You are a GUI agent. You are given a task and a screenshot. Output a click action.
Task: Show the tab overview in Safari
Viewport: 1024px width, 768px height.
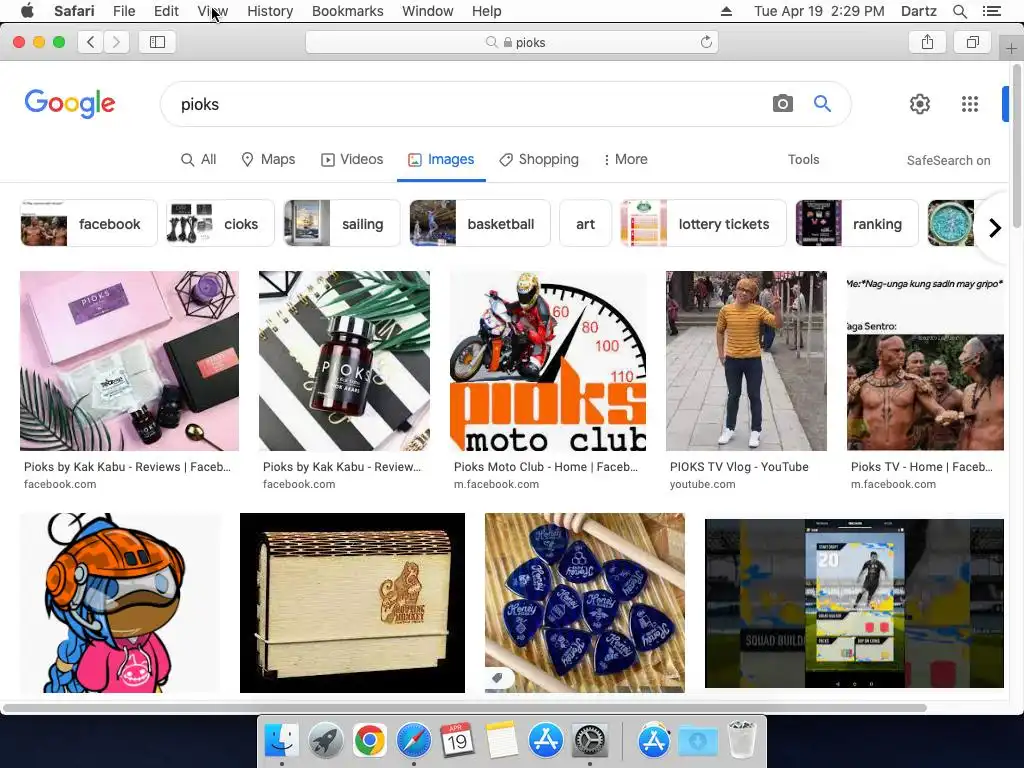click(972, 42)
